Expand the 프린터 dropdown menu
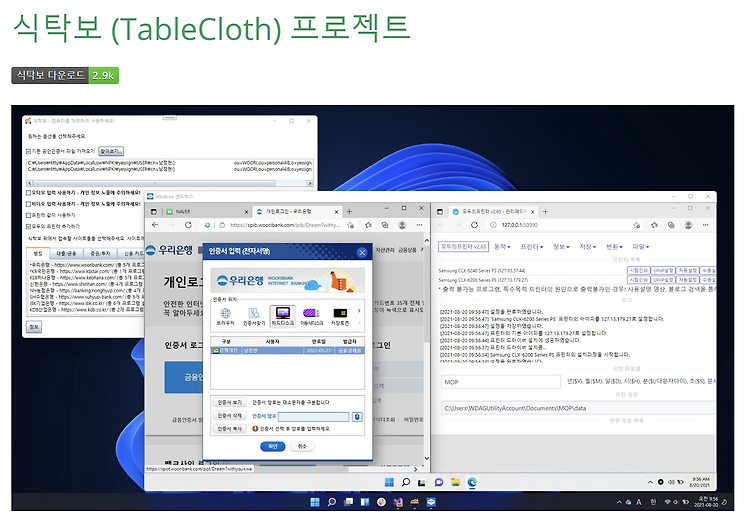Viewport: 750px width, 531px height. click(x=532, y=247)
